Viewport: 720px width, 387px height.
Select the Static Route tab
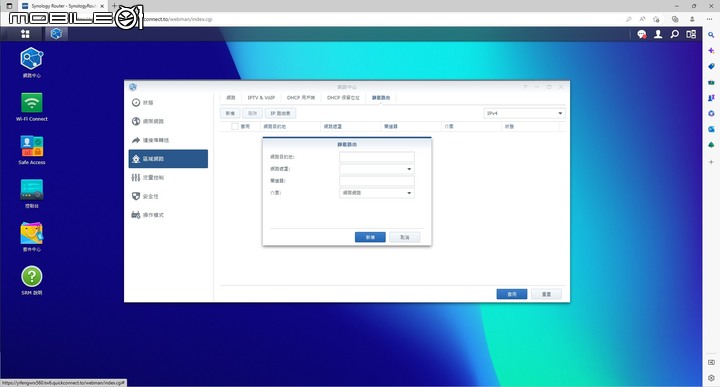point(381,97)
